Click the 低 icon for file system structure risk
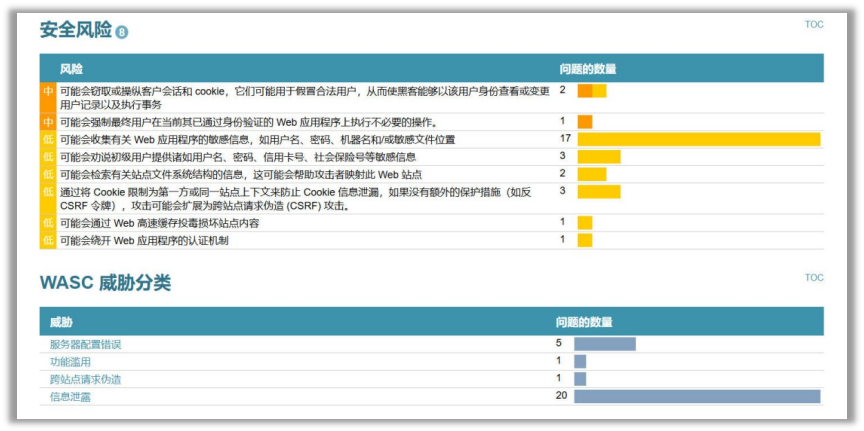Screen dimensions: 864x431 pyautogui.click(x=48, y=174)
